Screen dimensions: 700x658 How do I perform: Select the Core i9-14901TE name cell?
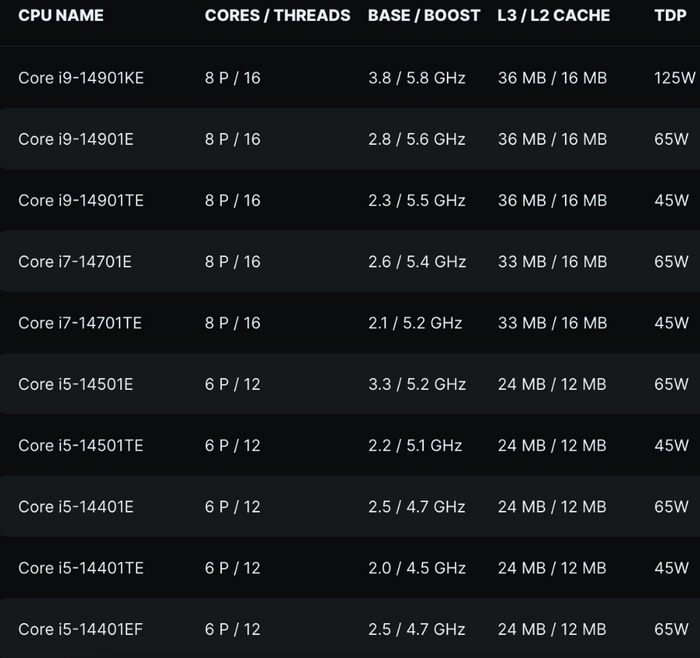coord(81,200)
